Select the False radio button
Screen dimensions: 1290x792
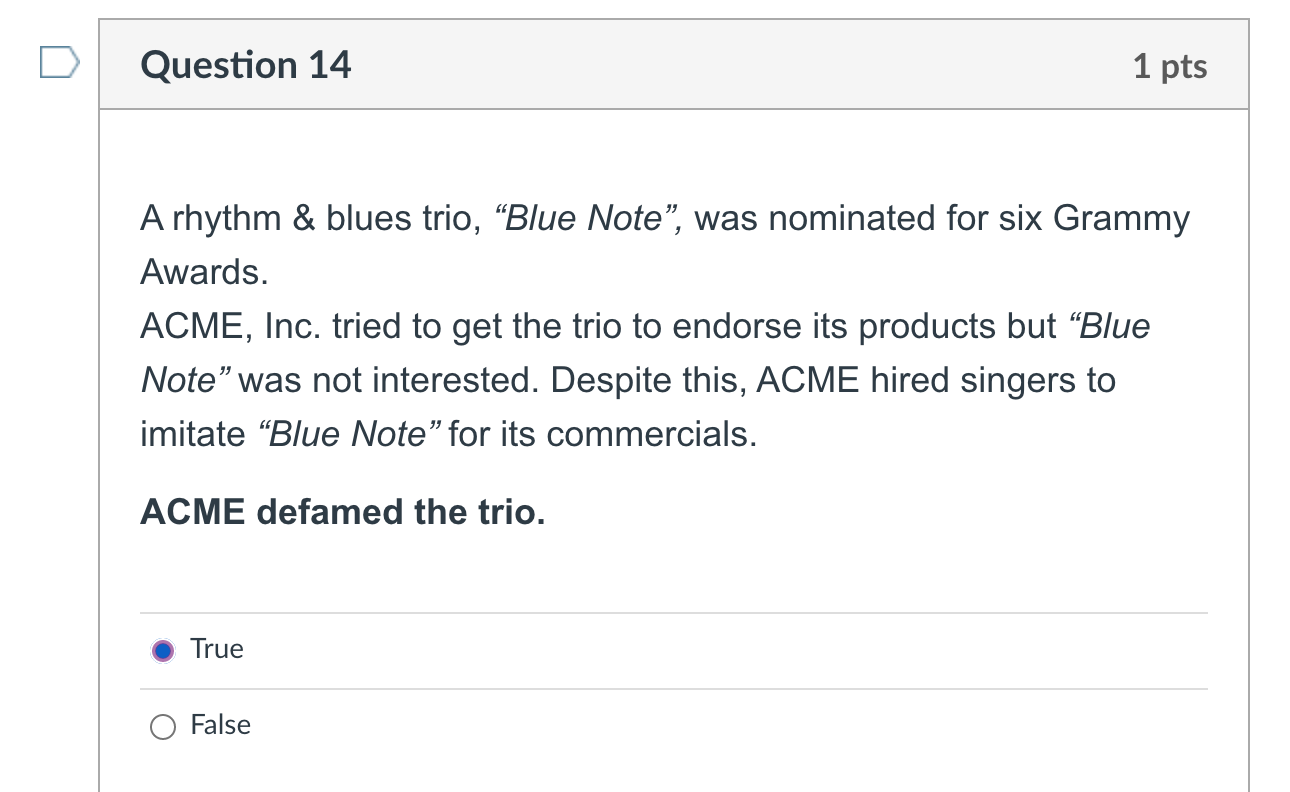[163, 726]
